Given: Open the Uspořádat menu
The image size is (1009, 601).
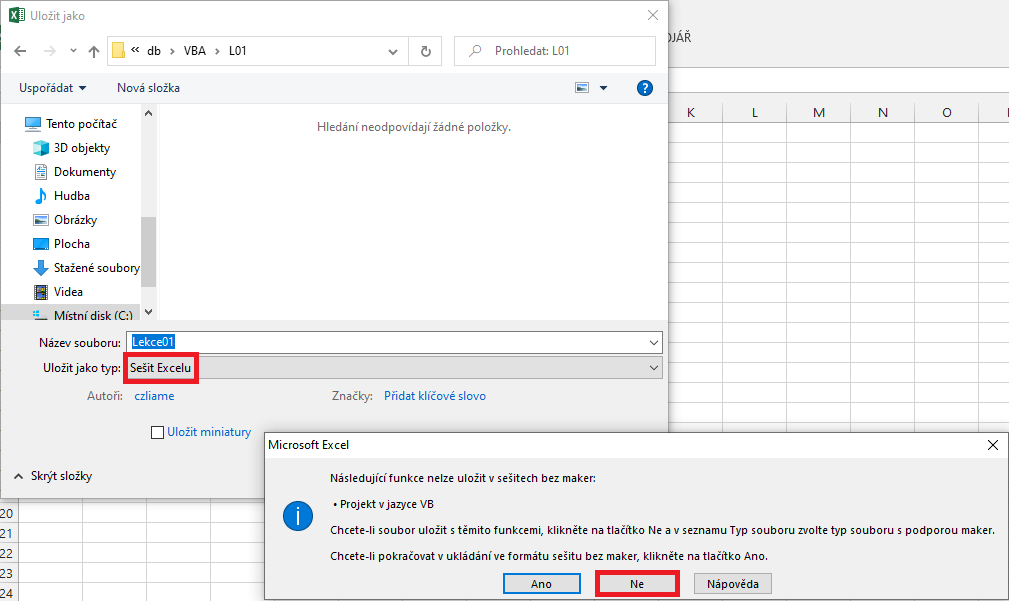Looking at the screenshot, I should point(52,88).
